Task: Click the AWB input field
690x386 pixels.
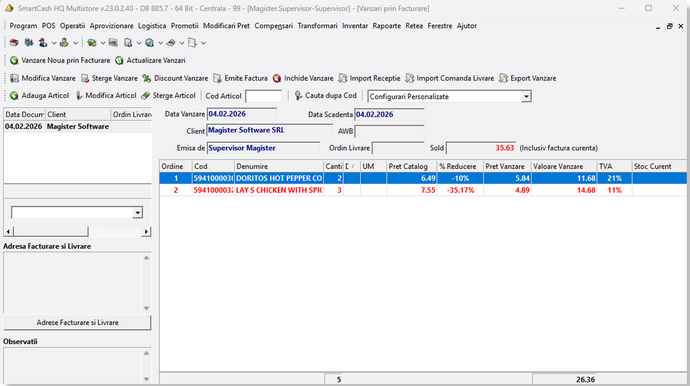Action: coord(389,131)
